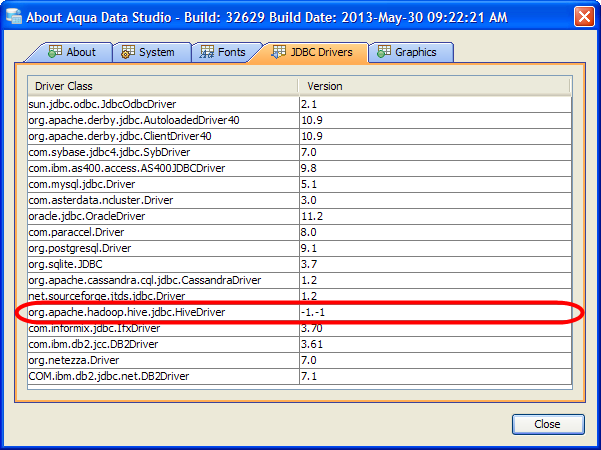Open the Graphics tab
Viewport: 601px width, 450px height.
coord(411,52)
